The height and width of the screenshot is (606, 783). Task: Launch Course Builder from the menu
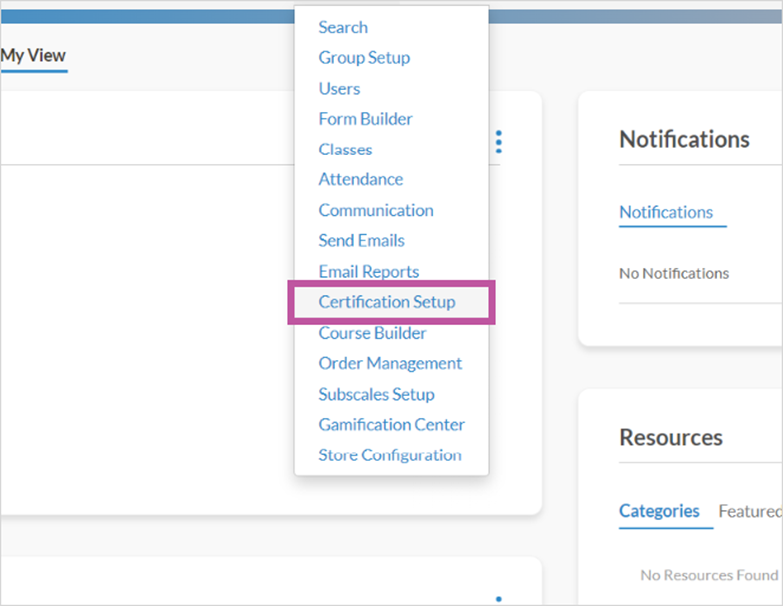coord(372,333)
